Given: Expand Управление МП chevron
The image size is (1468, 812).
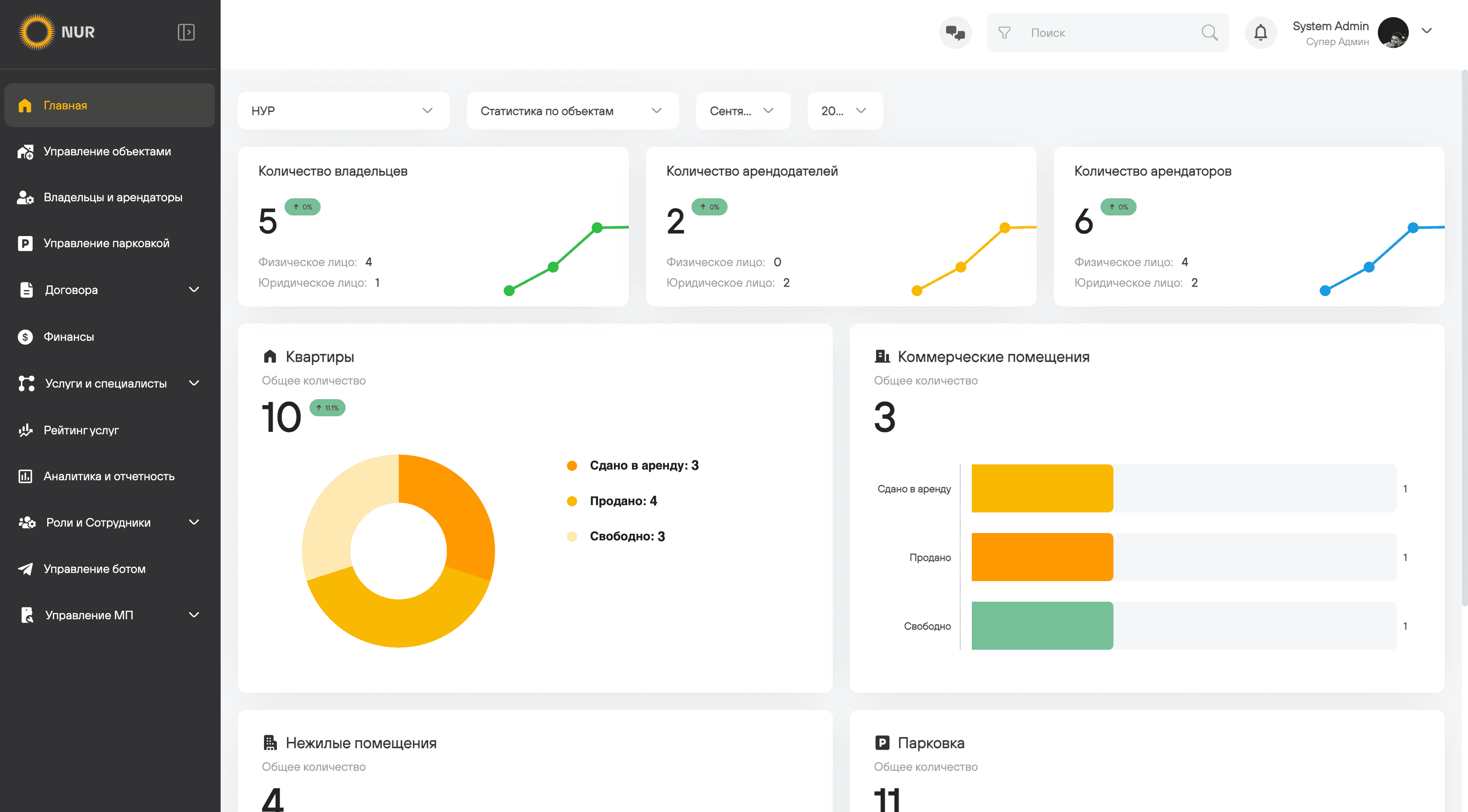Looking at the screenshot, I should (x=194, y=615).
